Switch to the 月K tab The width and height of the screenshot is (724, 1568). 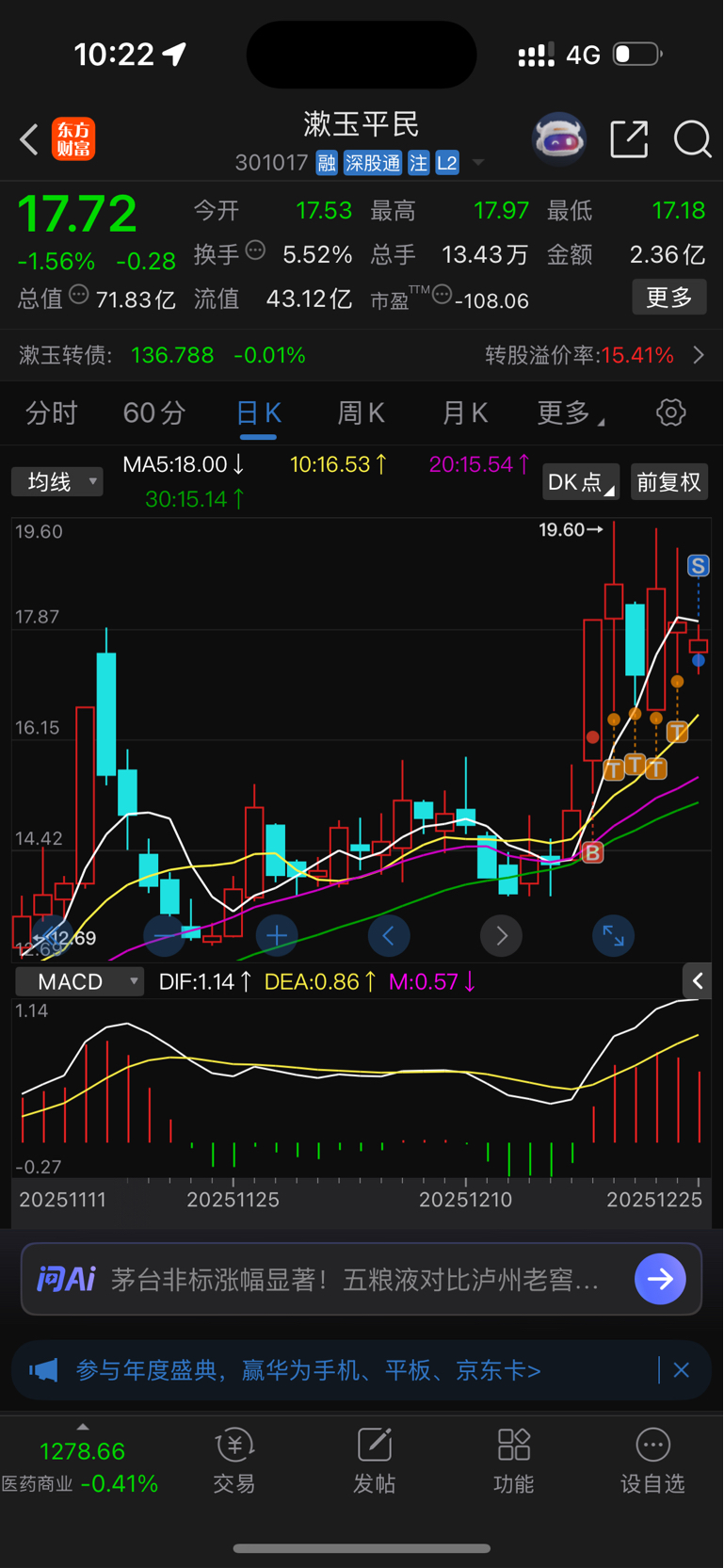coord(464,412)
